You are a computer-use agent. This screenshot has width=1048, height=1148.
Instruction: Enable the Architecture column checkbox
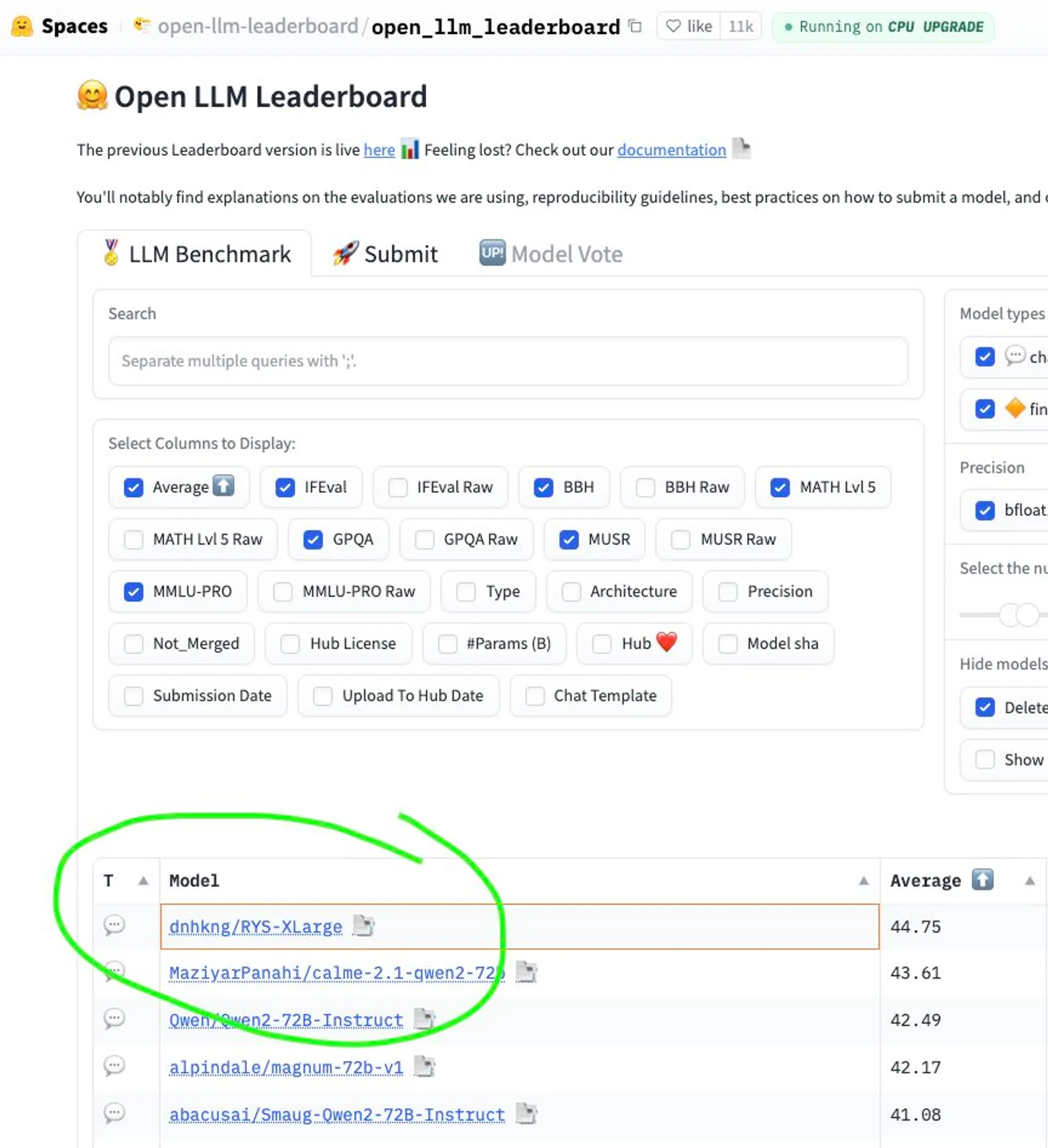[571, 591]
